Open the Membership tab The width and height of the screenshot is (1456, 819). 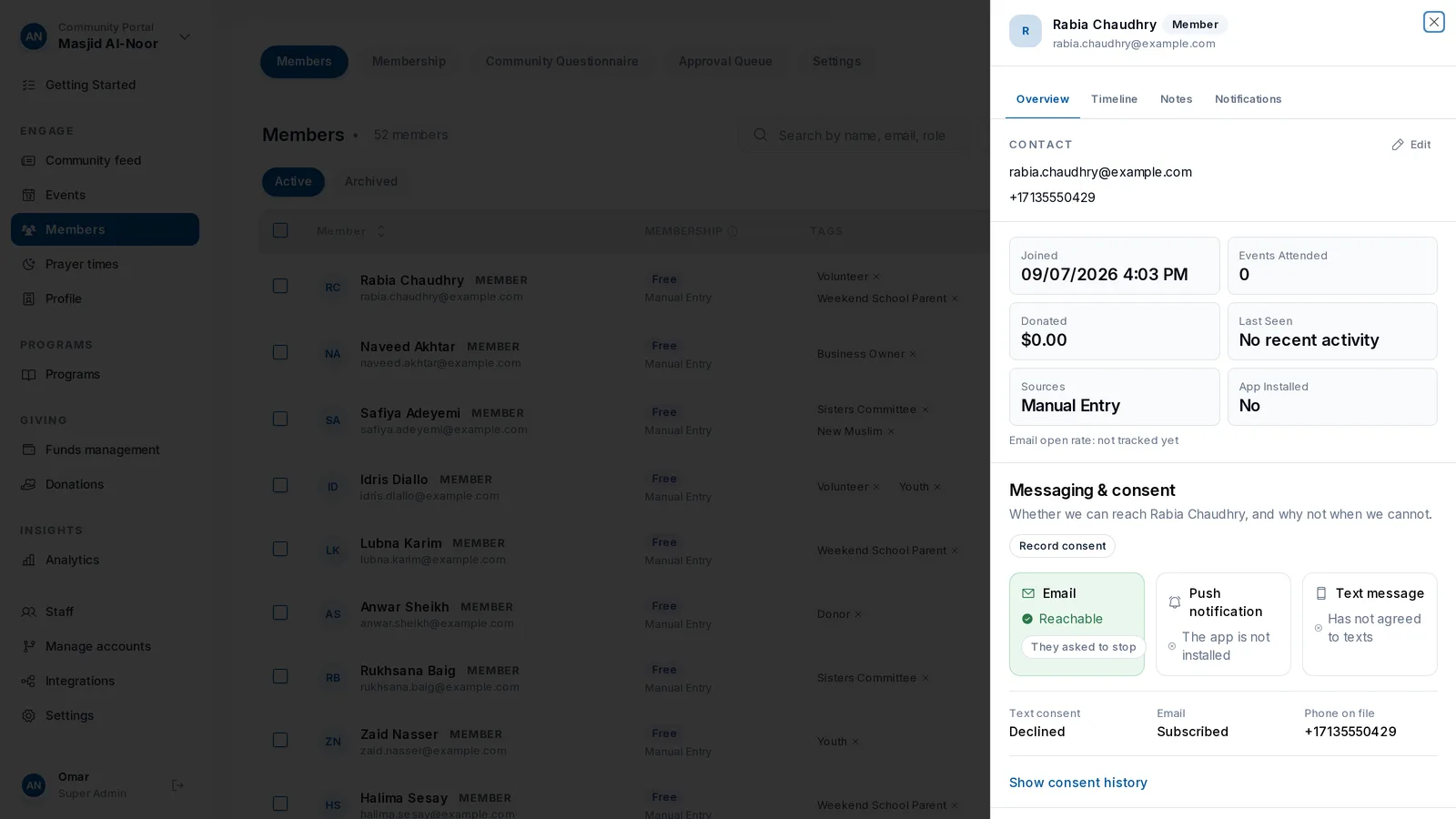(409, 61)
